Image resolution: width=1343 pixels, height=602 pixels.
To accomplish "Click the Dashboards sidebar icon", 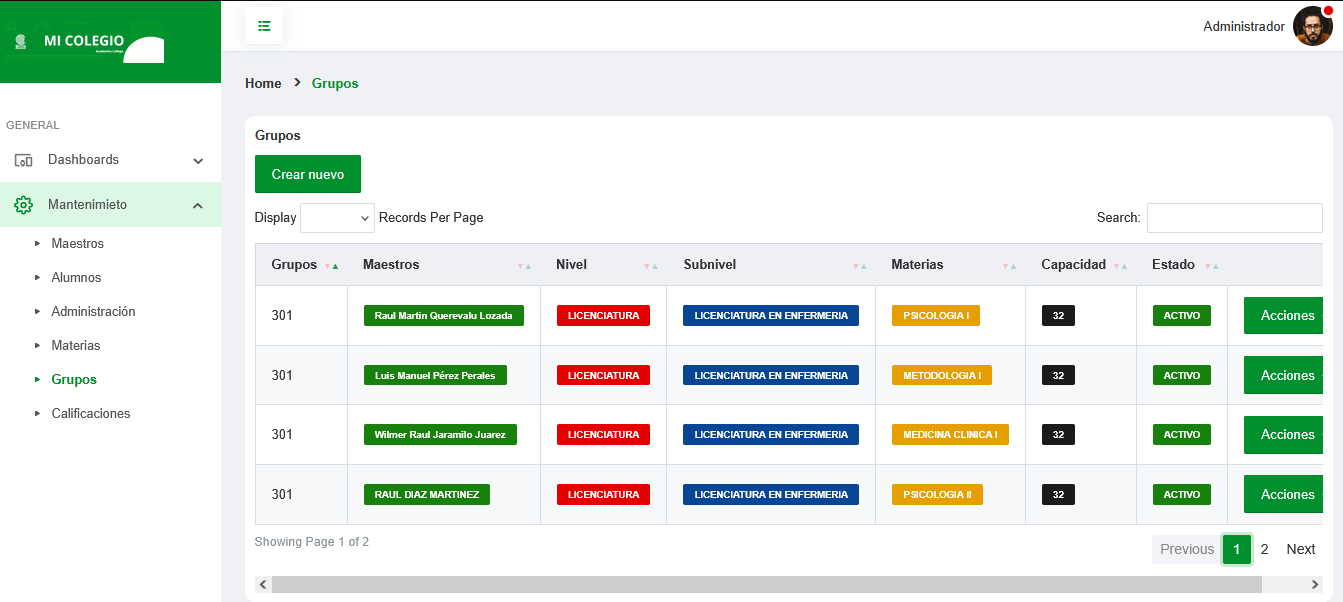I will click(x=23, y=160).
